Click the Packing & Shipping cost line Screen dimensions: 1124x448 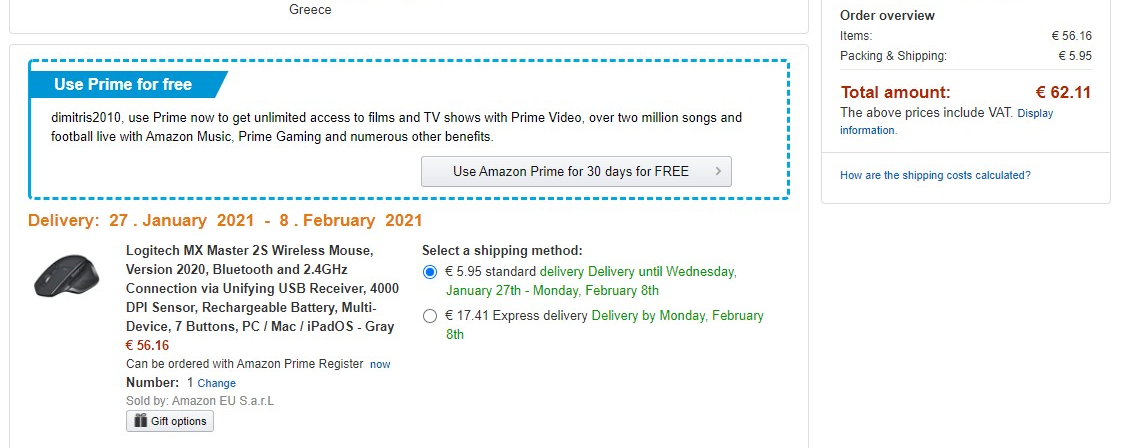[x=893, y=56]
